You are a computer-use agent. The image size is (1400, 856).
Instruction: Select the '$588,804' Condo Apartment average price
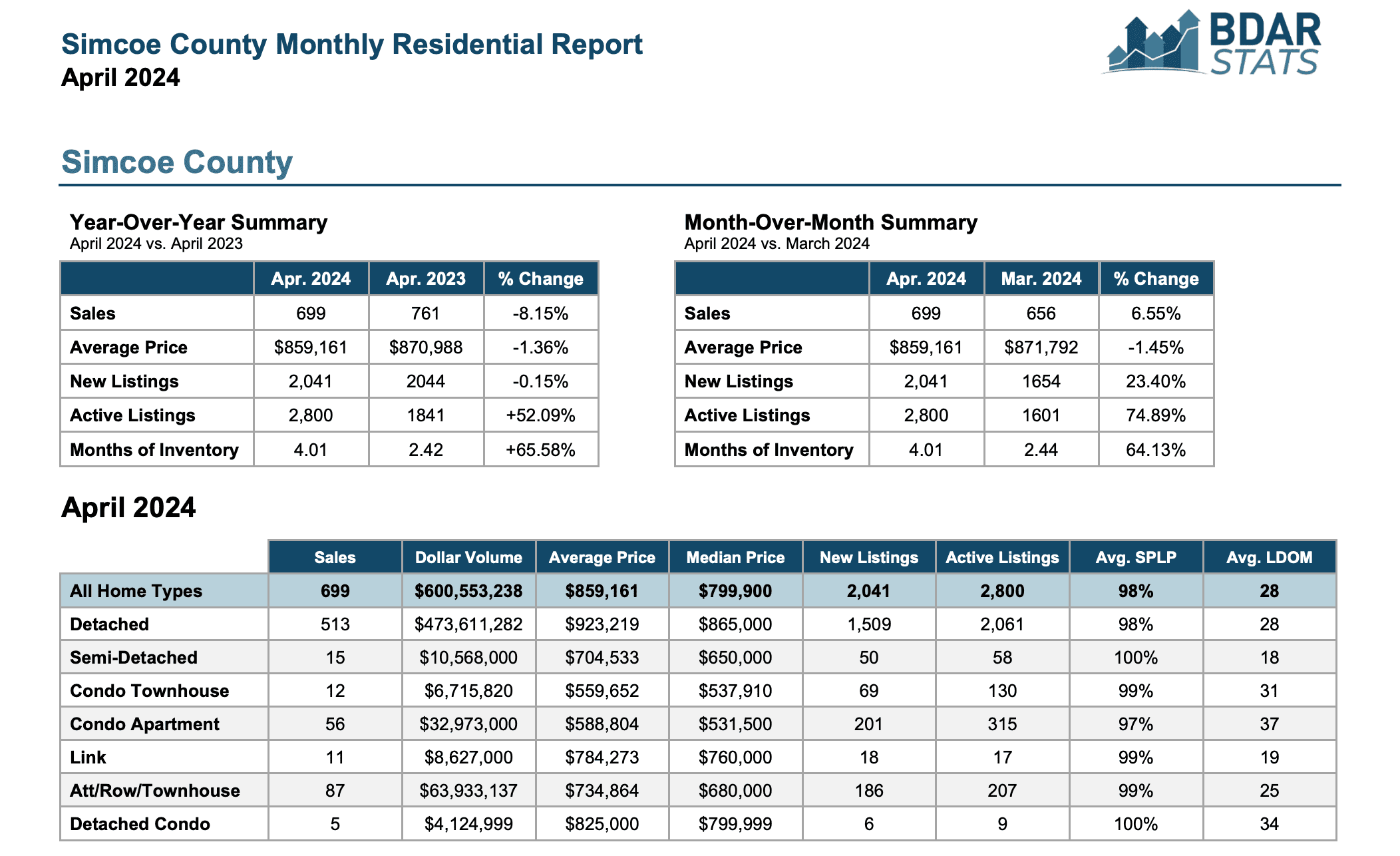(x=602, y=724)
